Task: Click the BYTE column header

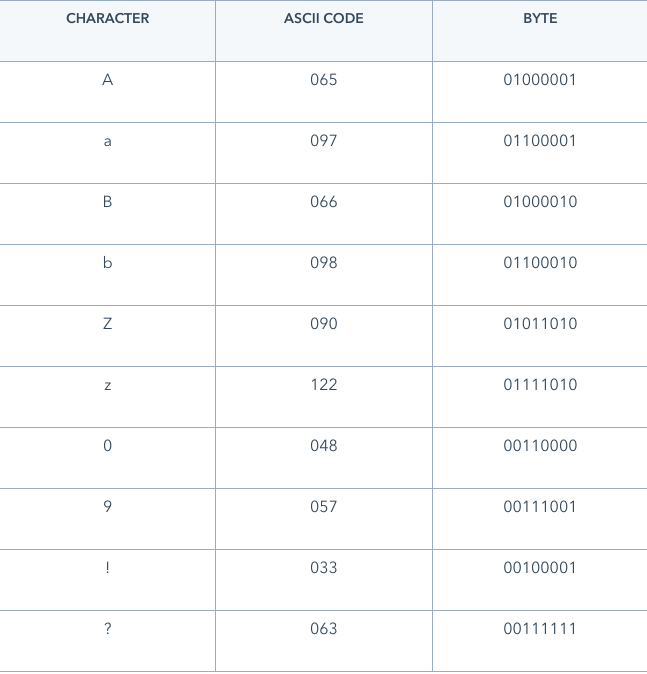Action: (540, 18)
